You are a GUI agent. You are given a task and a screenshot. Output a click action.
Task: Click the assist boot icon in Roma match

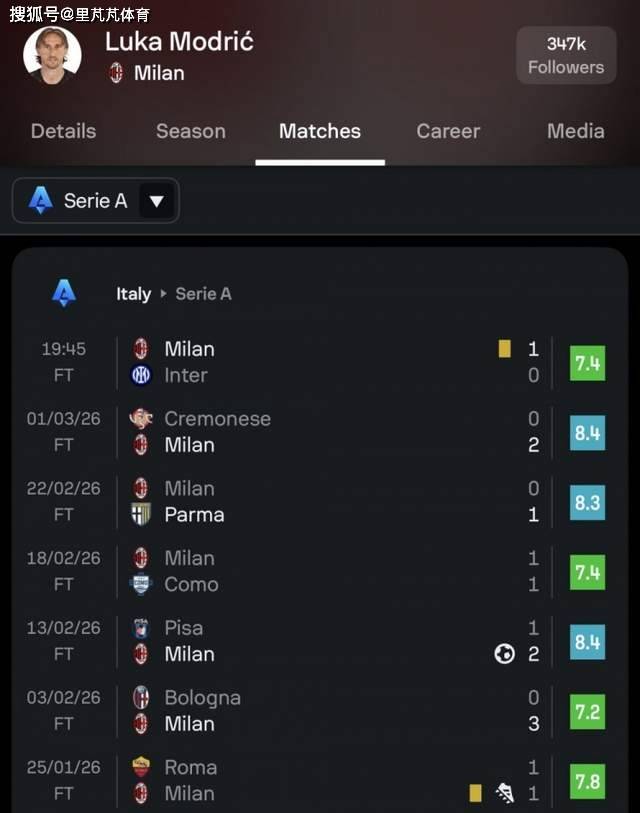tap(505, 793)
